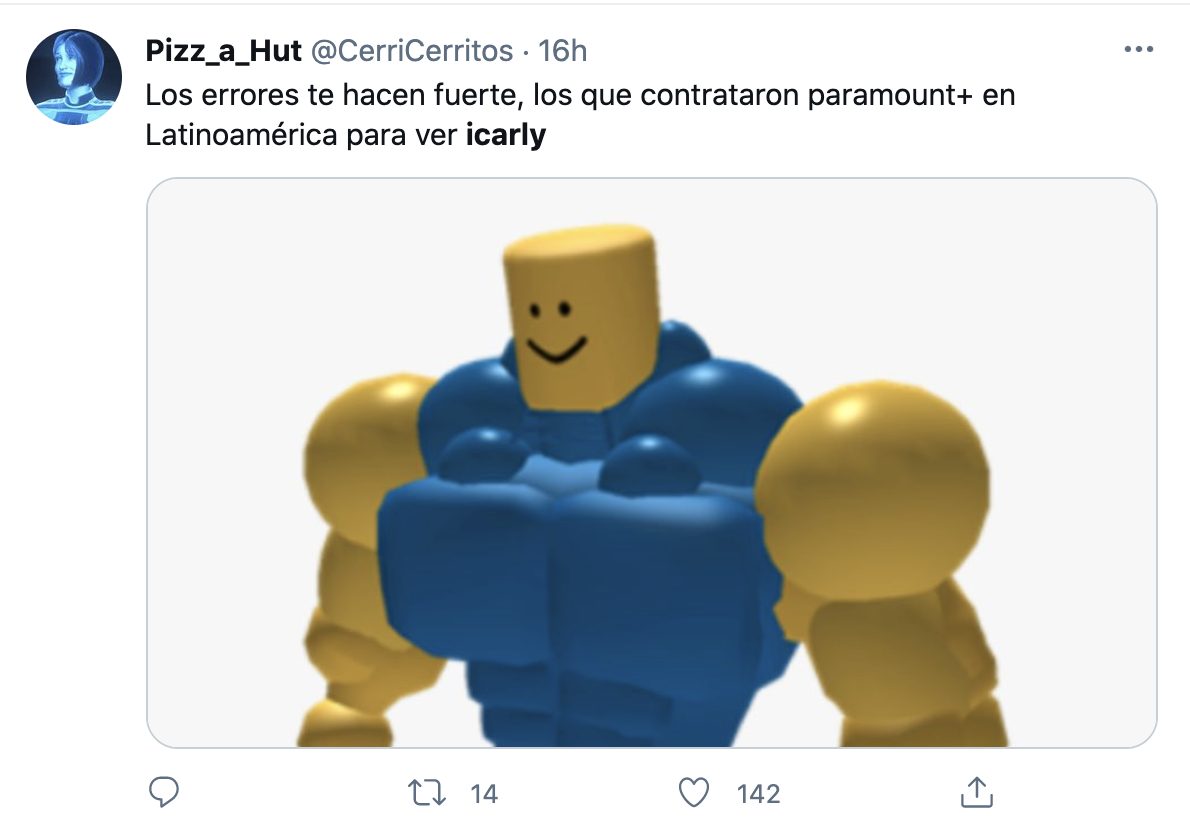Click the bold icarly keyword
Viewport: 1190px width, 834px height.
[x=505, y=135]
